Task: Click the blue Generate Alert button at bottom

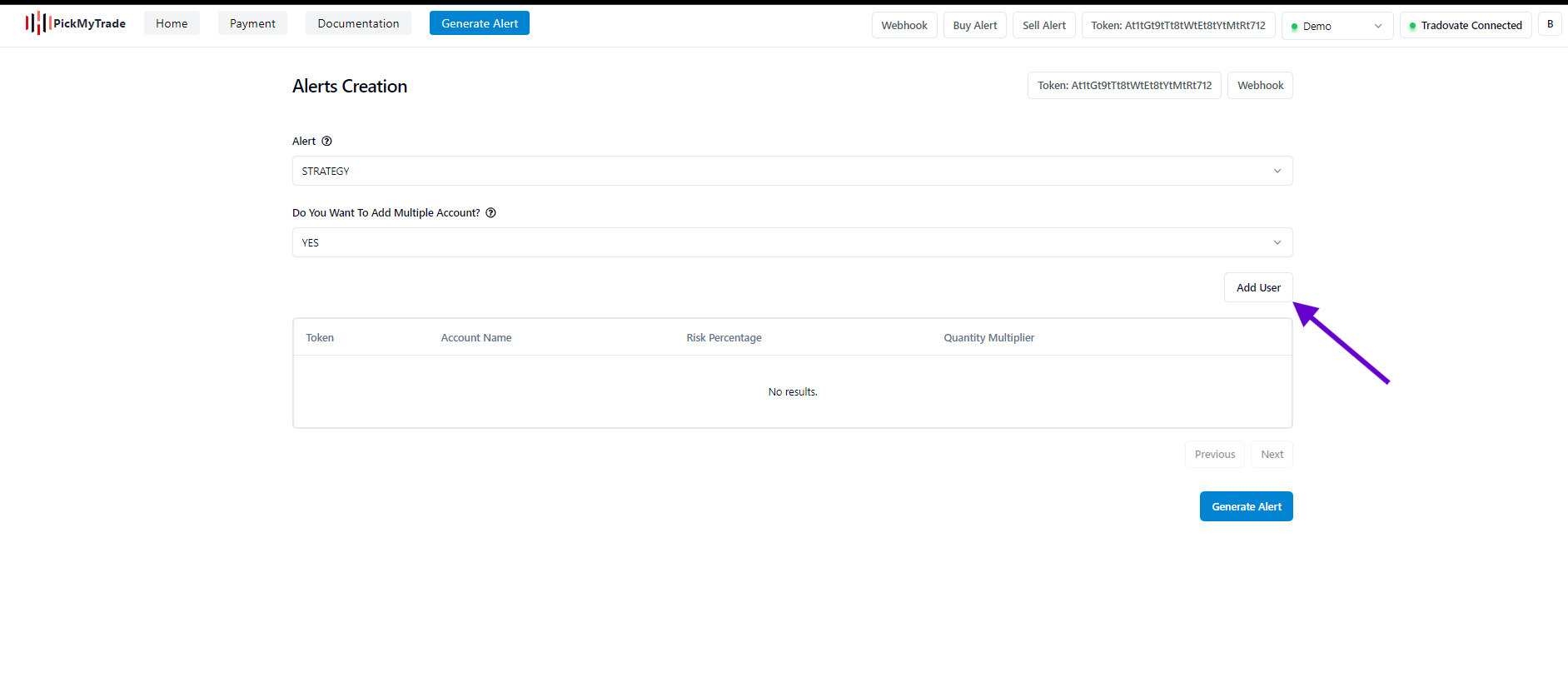Action: point(1246,506)
